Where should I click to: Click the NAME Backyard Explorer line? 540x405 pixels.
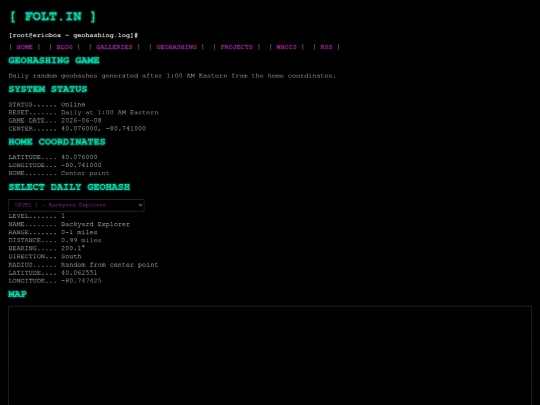(x=69, y=224)
